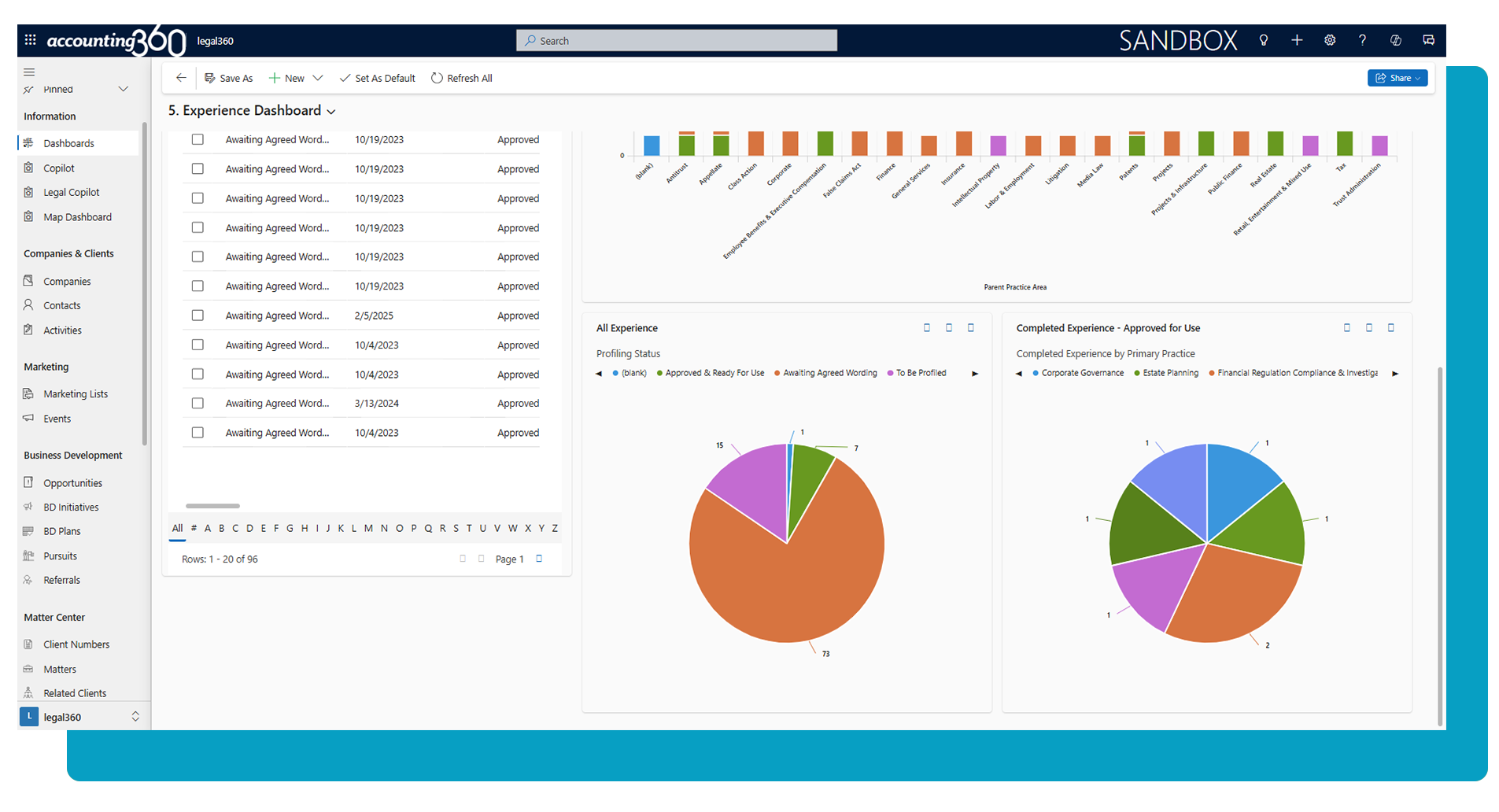Viewport: 1499px width, 812px height.
Task: Click the lightbulb icon in top bar
Action: tap(1264, 40)
